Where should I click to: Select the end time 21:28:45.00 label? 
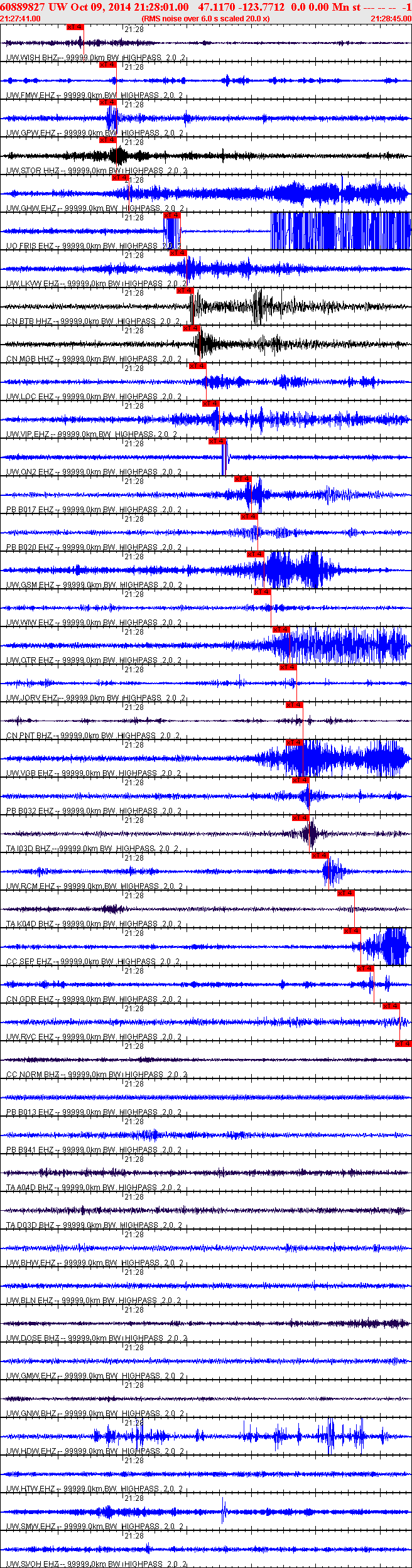[391, 19]
